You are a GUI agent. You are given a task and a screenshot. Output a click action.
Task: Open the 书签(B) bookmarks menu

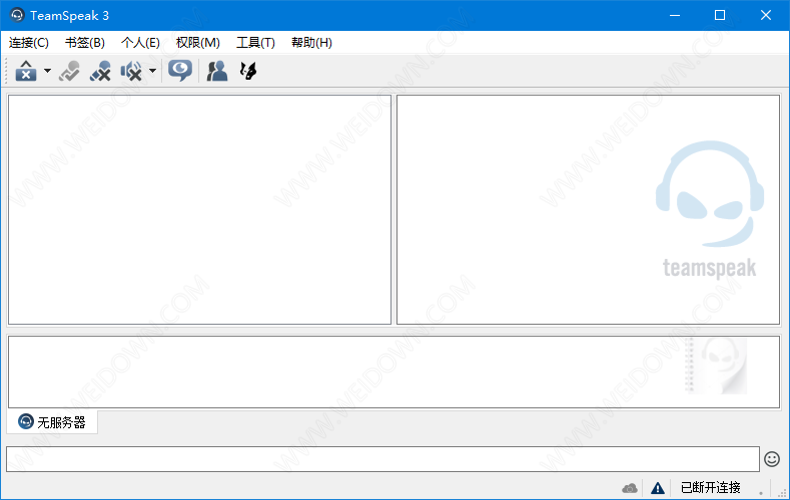(x=84, y=42)
